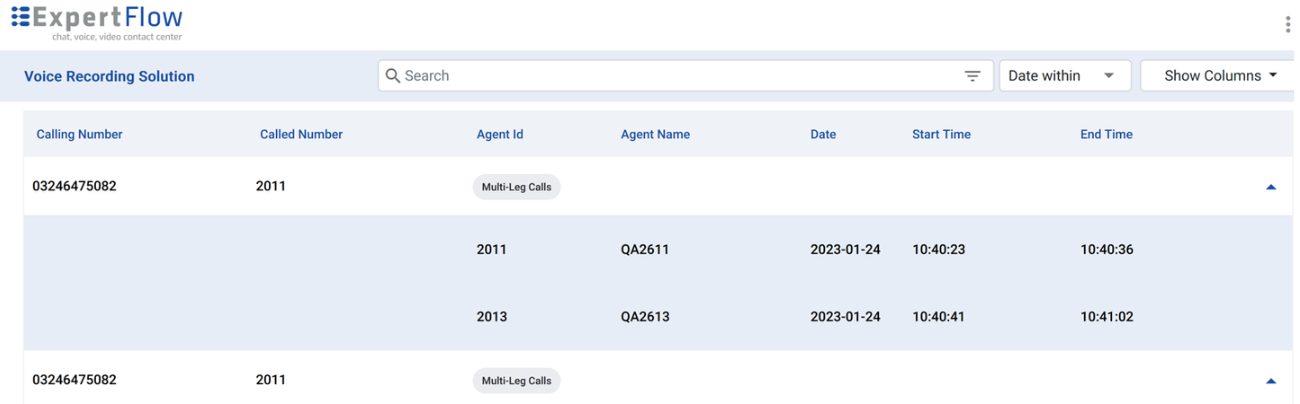Click the Agent Name column header
The width and height of the screenshot is (1300, 404).
[x=655, y=134]
